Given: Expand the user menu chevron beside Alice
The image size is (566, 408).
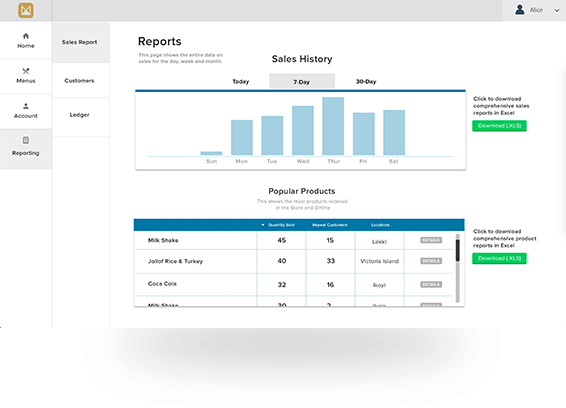Looking at the screenshot, I should click(556, 10).
